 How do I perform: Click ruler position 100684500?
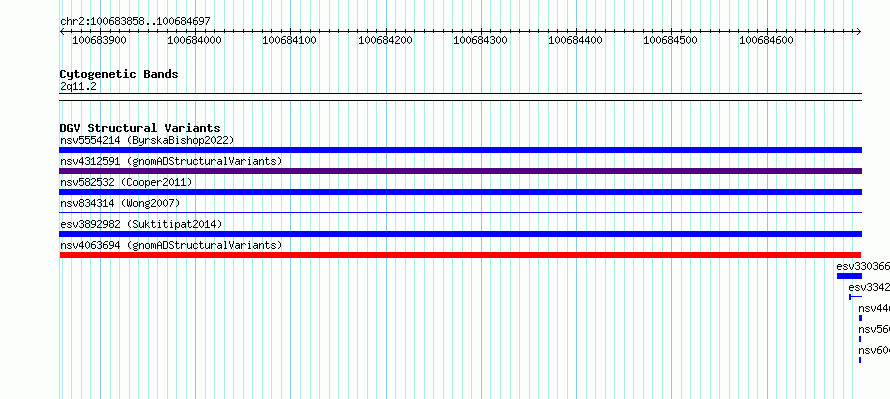point(670,40)
